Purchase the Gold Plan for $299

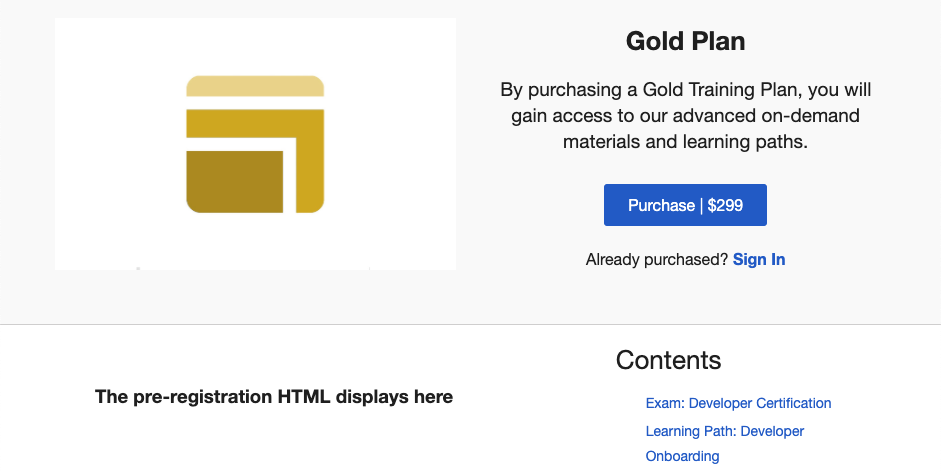(x=685, y=205)
